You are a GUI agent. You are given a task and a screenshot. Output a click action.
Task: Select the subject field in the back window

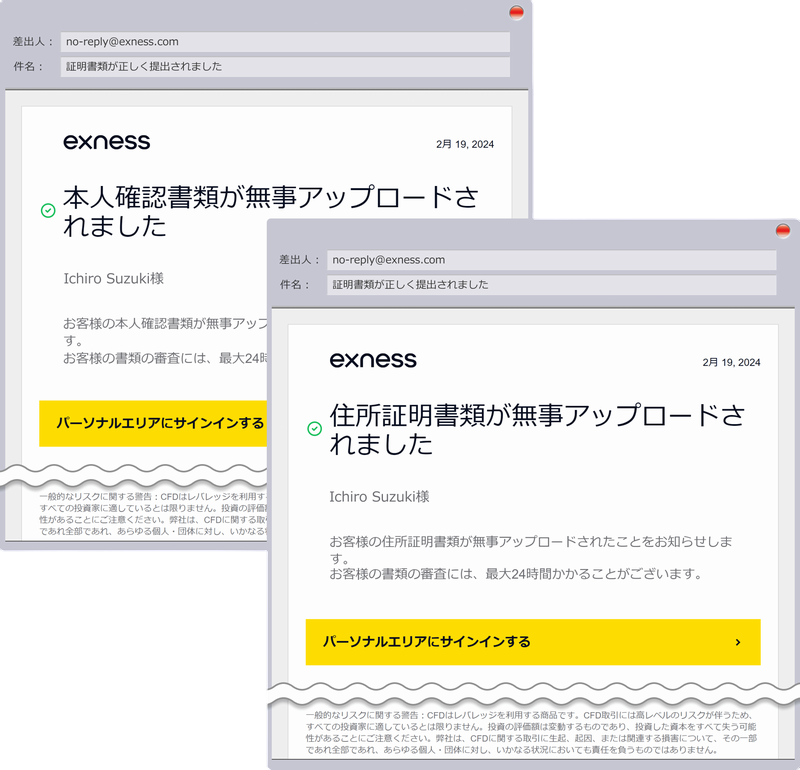point(284,67)
